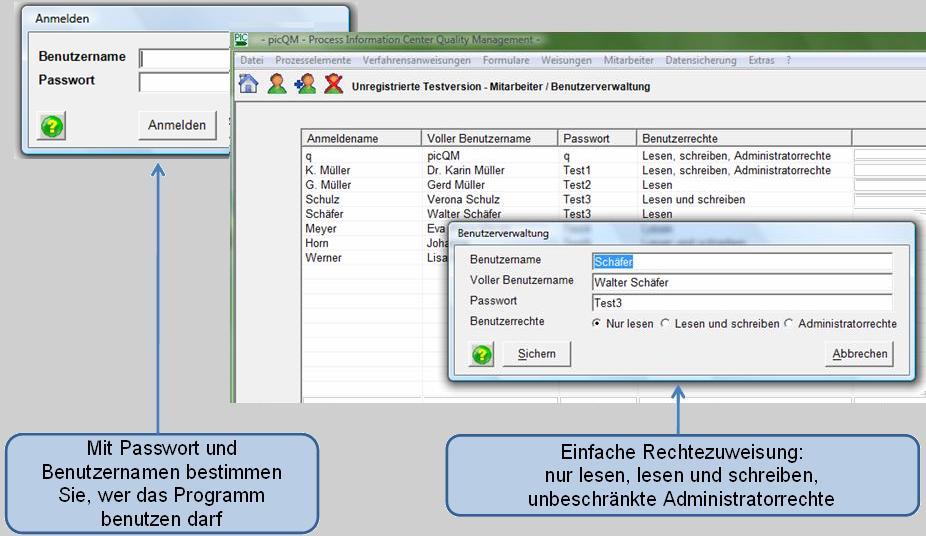
Task: Open the Extras menu
Action: (761, 60)
